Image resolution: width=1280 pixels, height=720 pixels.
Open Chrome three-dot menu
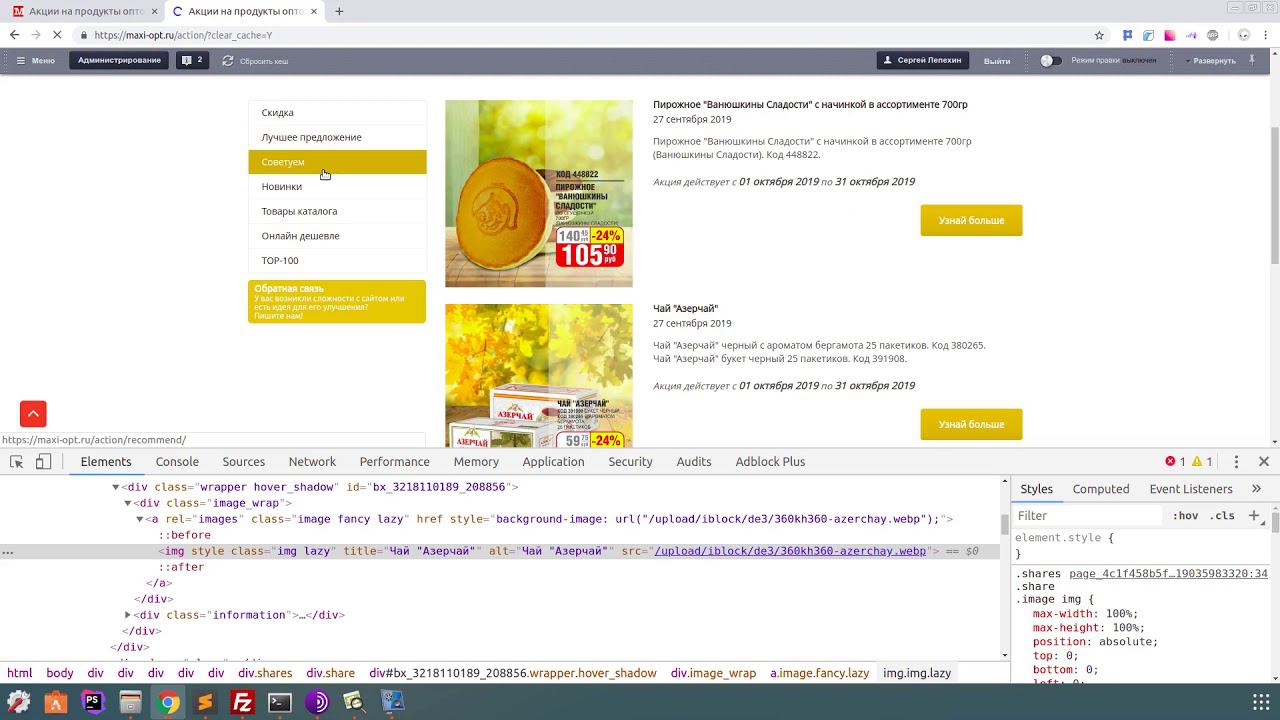pos(1266,35)
